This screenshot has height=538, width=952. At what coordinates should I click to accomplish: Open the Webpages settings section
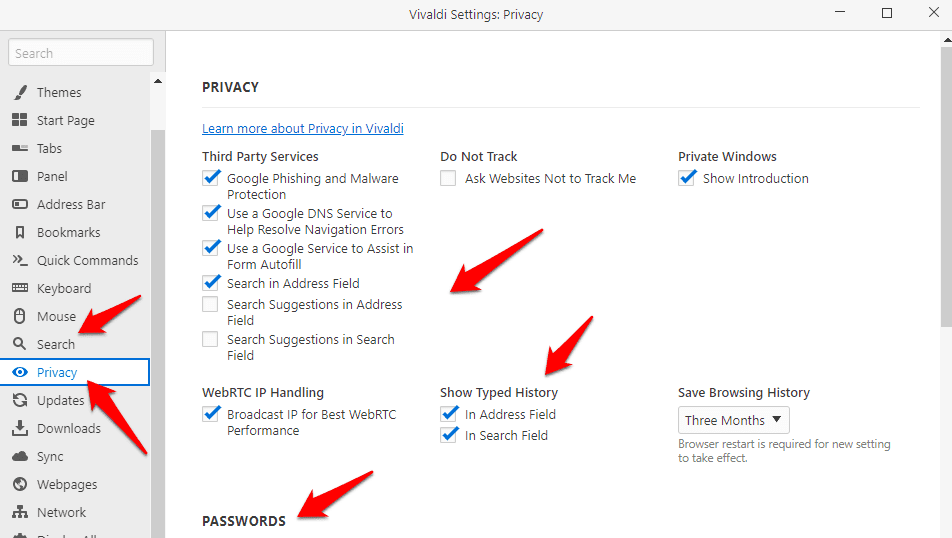pos(67,485)
